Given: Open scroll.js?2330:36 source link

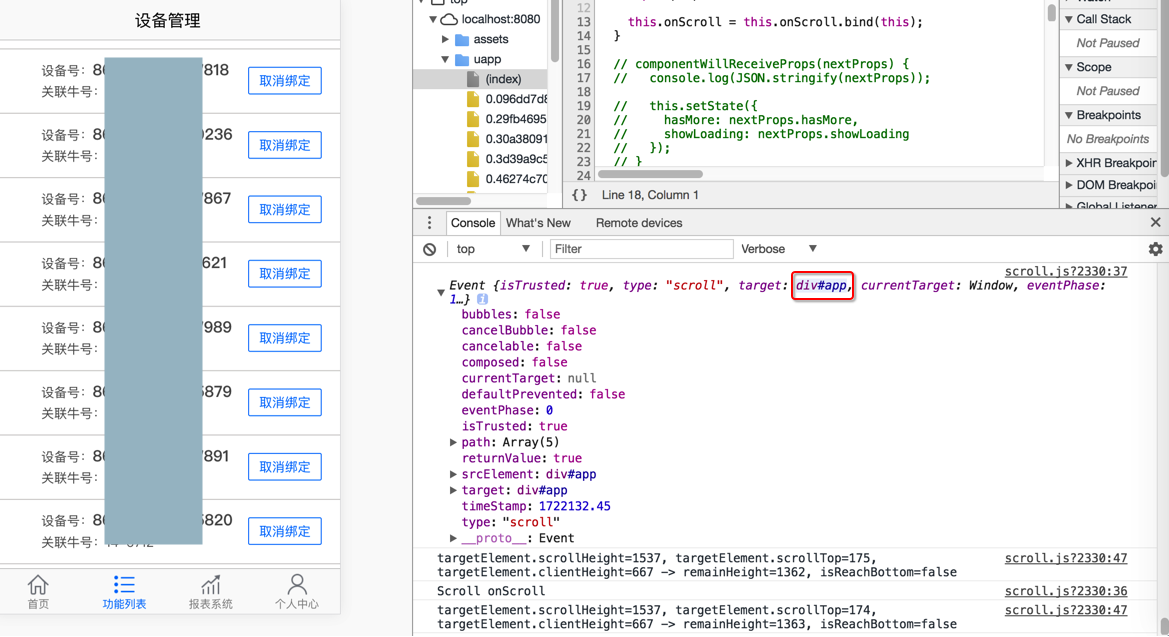Looking at the screenshot, I should point(1065,592).
